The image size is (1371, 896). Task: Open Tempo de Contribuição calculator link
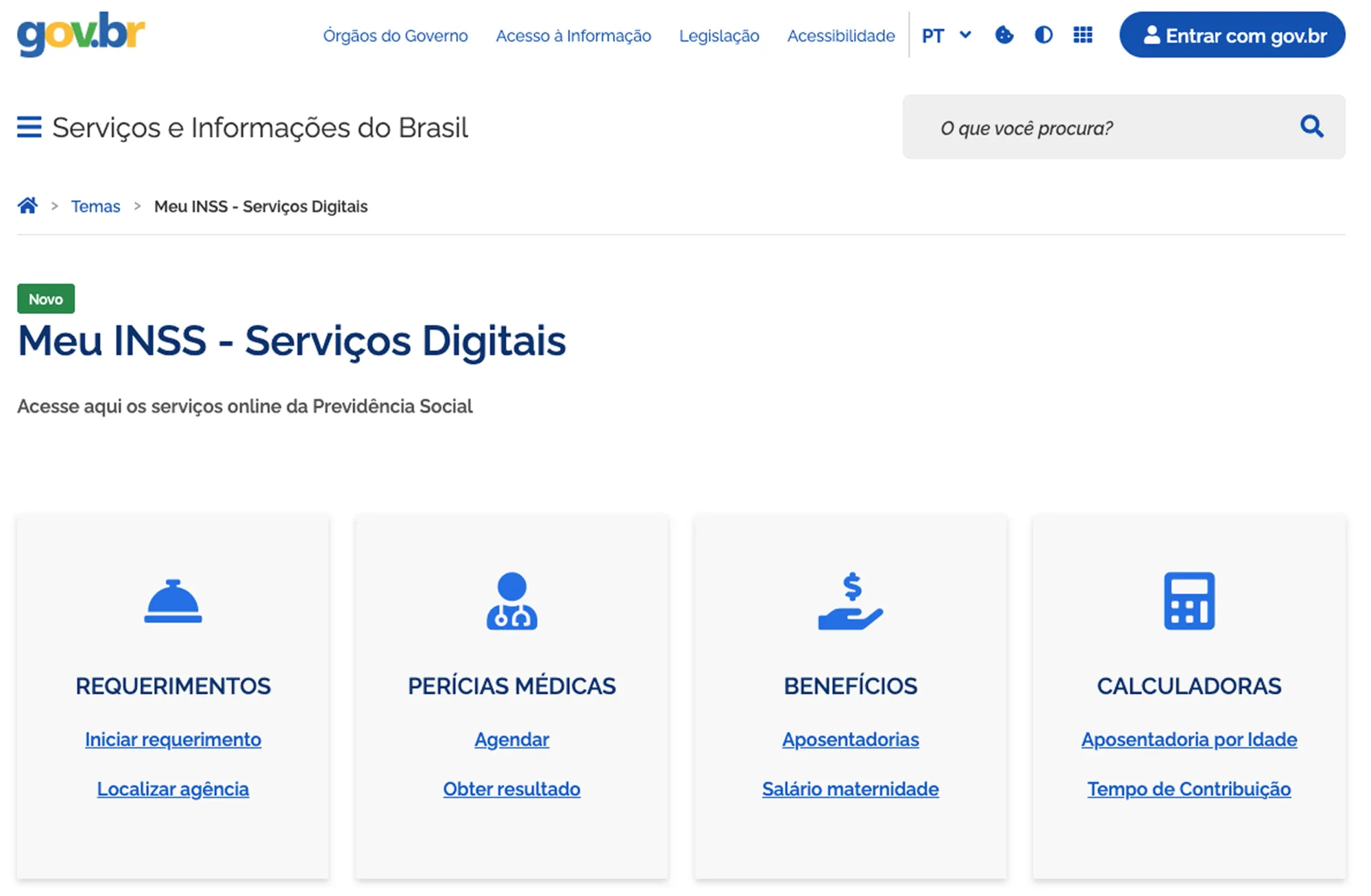coord(1189,789)
